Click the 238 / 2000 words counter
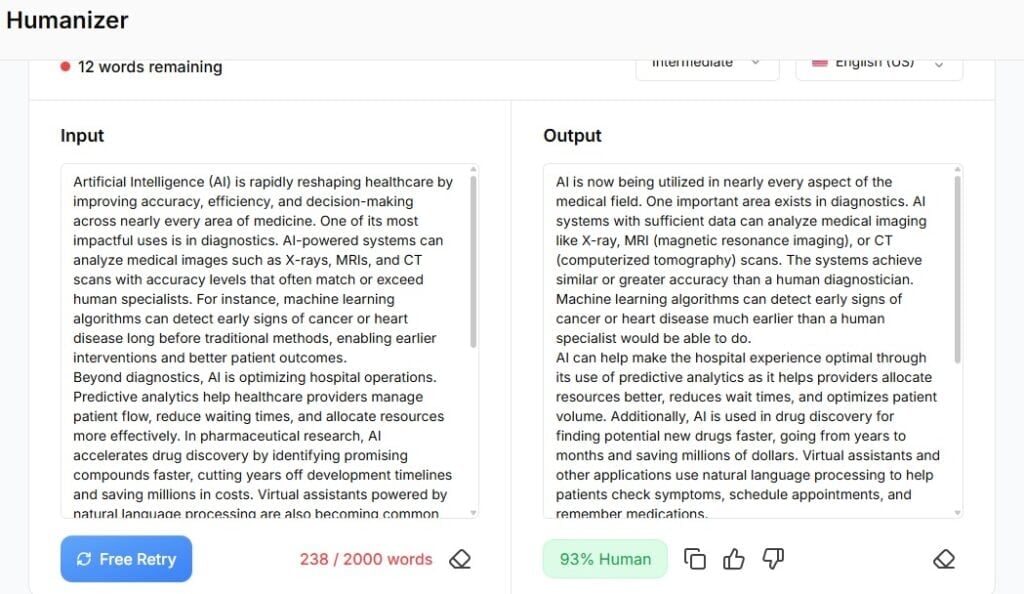Image resolution: width=1024 pixels, height=594 pixels. (x=366, y=559)
